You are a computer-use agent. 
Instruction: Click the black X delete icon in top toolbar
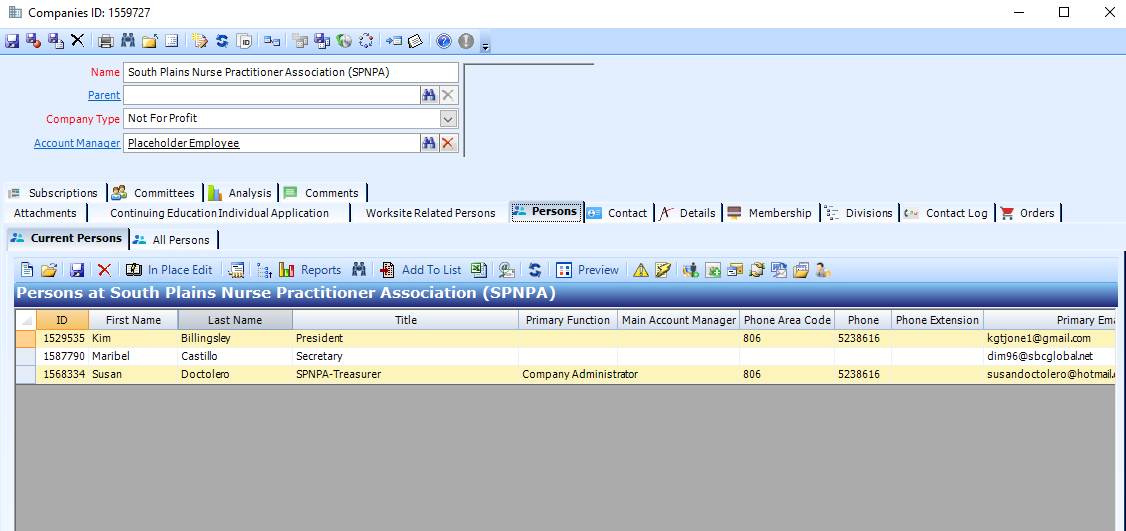(77, 41)
